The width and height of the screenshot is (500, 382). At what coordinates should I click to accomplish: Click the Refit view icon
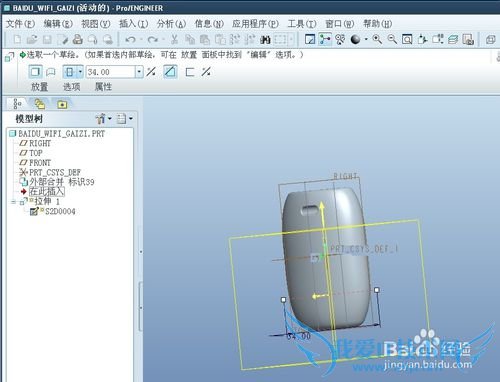click(x=407, y=39)
